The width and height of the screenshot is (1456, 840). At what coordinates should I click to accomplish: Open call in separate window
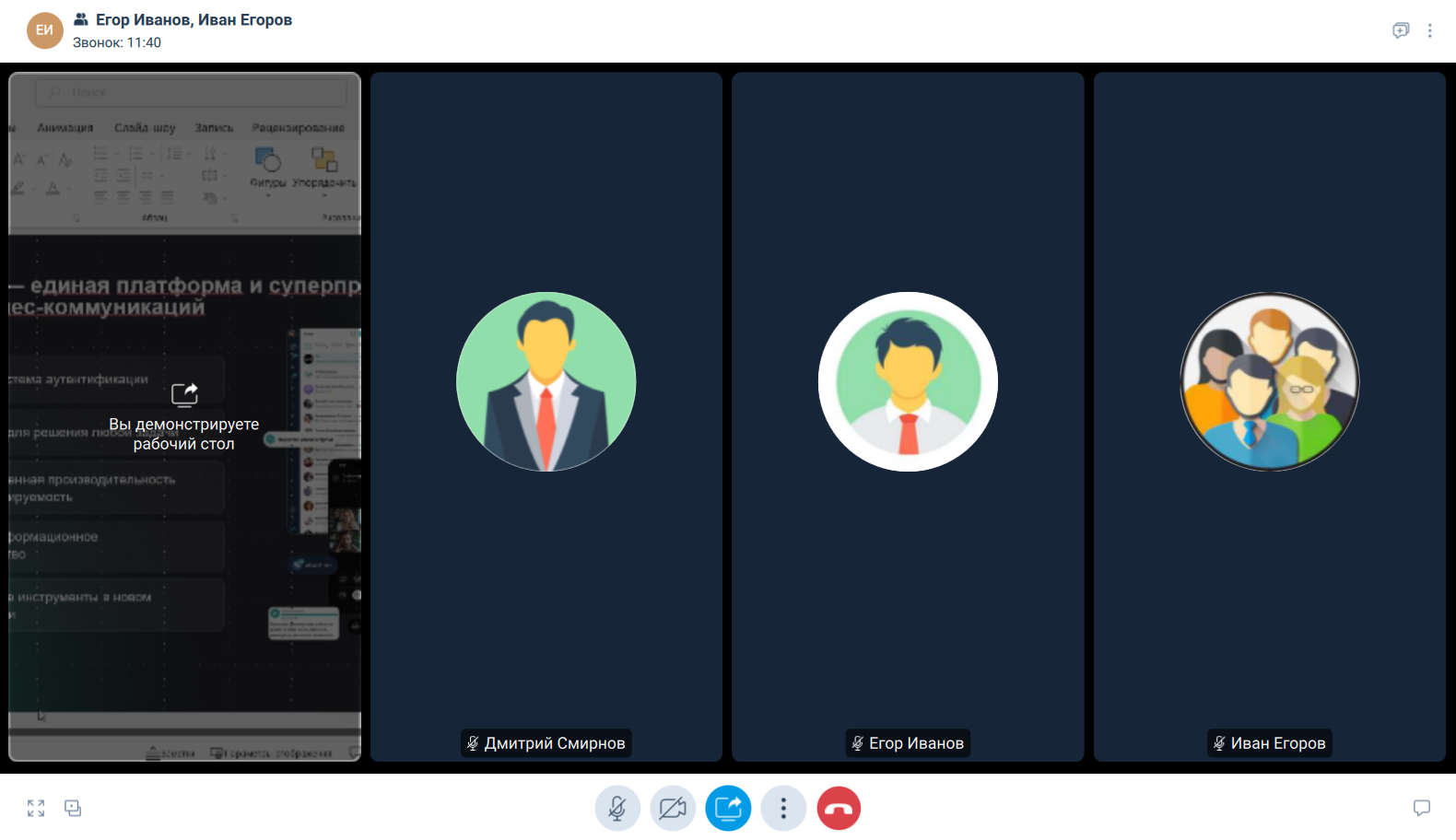[x=73, y=809]
